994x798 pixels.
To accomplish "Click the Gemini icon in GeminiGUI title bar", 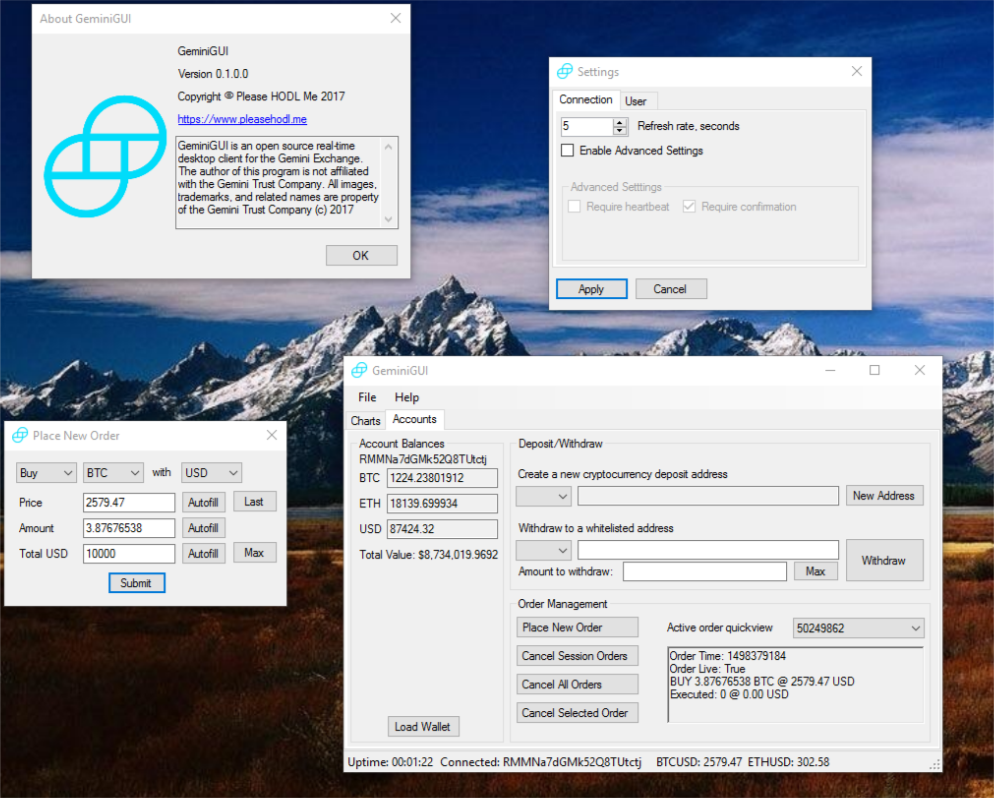I will pos(359,370).
